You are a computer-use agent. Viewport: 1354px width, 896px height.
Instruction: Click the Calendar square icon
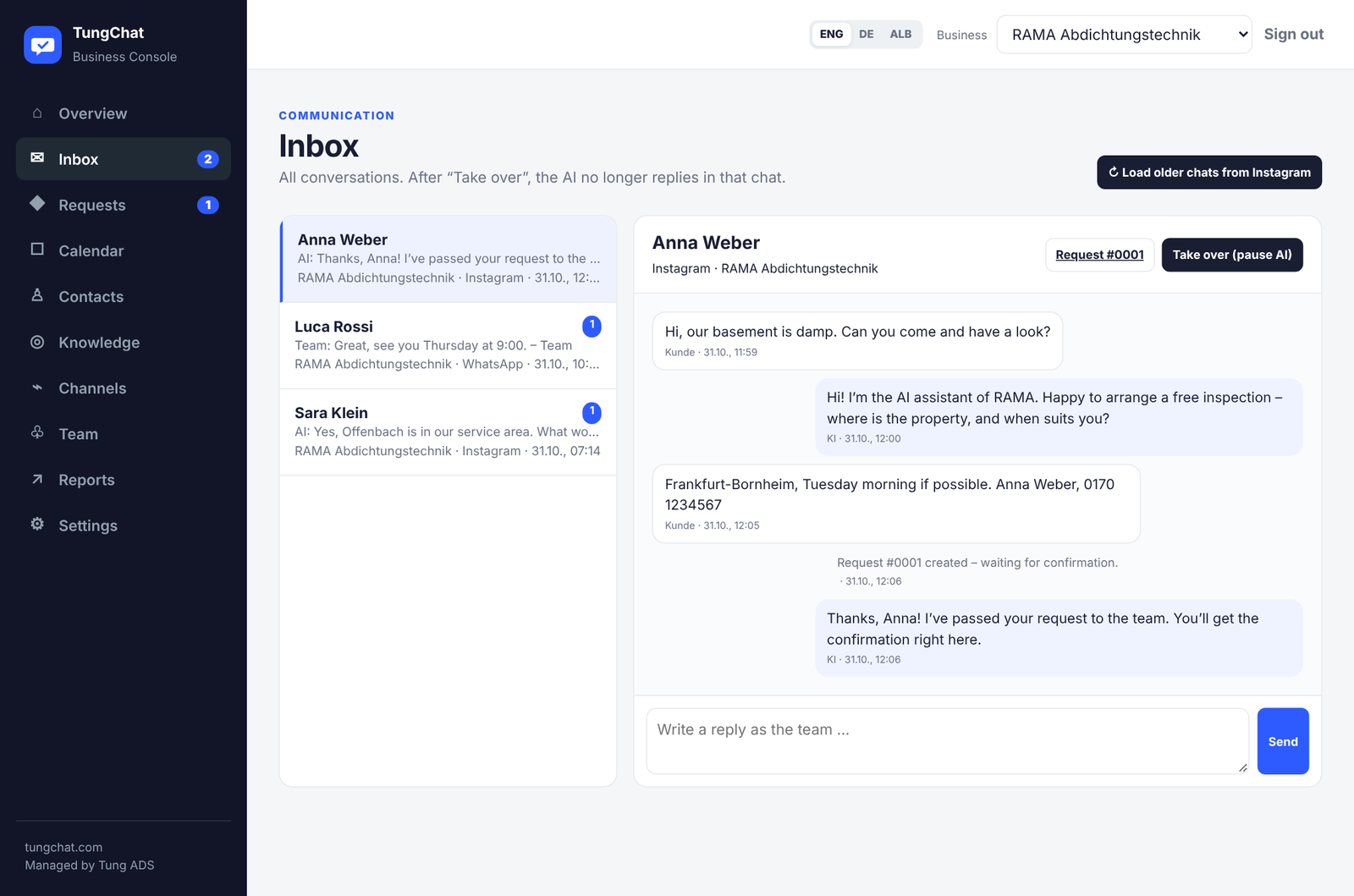[37, 249]
